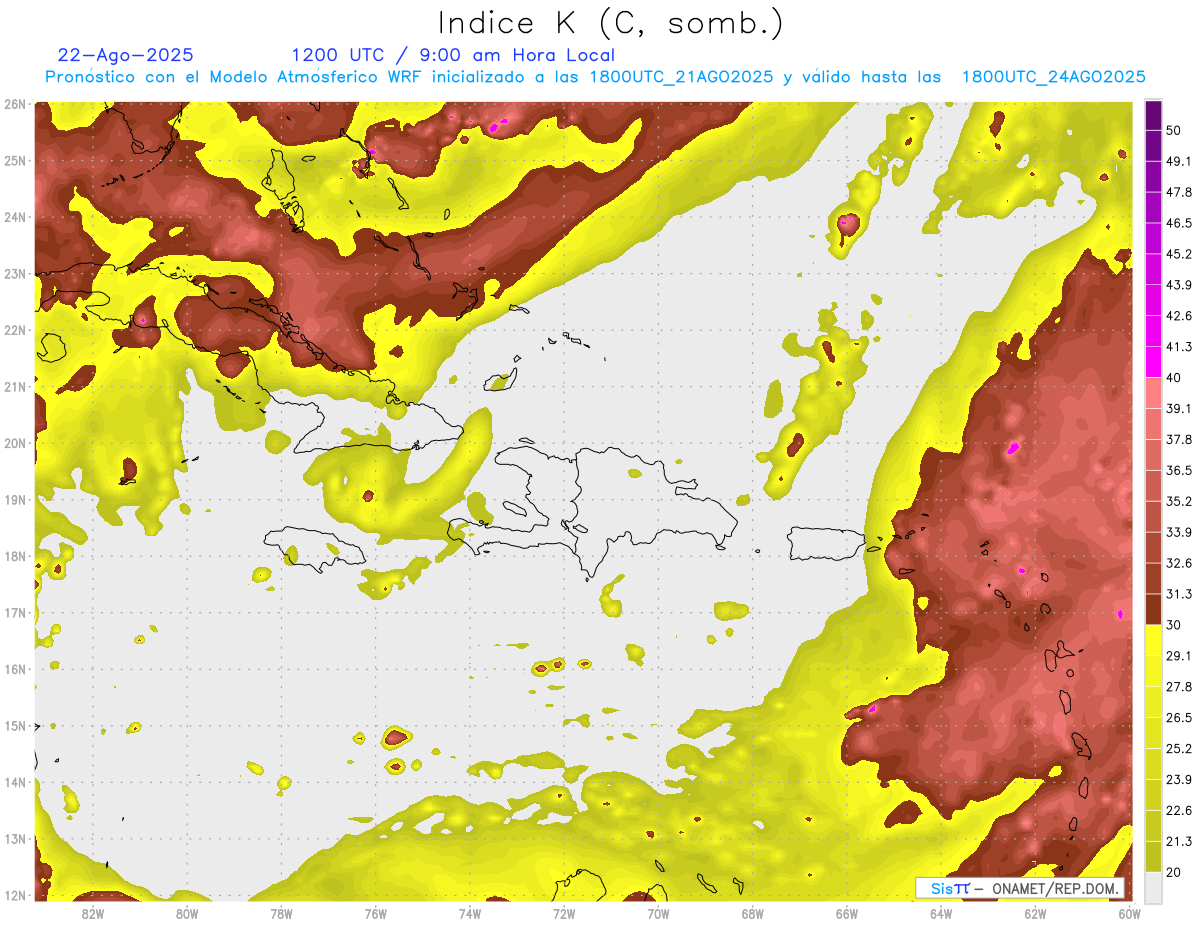Click the "Indice K (C, somb.)" title
The height and width of the screenshot is (927, 1200).
click(611, 23)
